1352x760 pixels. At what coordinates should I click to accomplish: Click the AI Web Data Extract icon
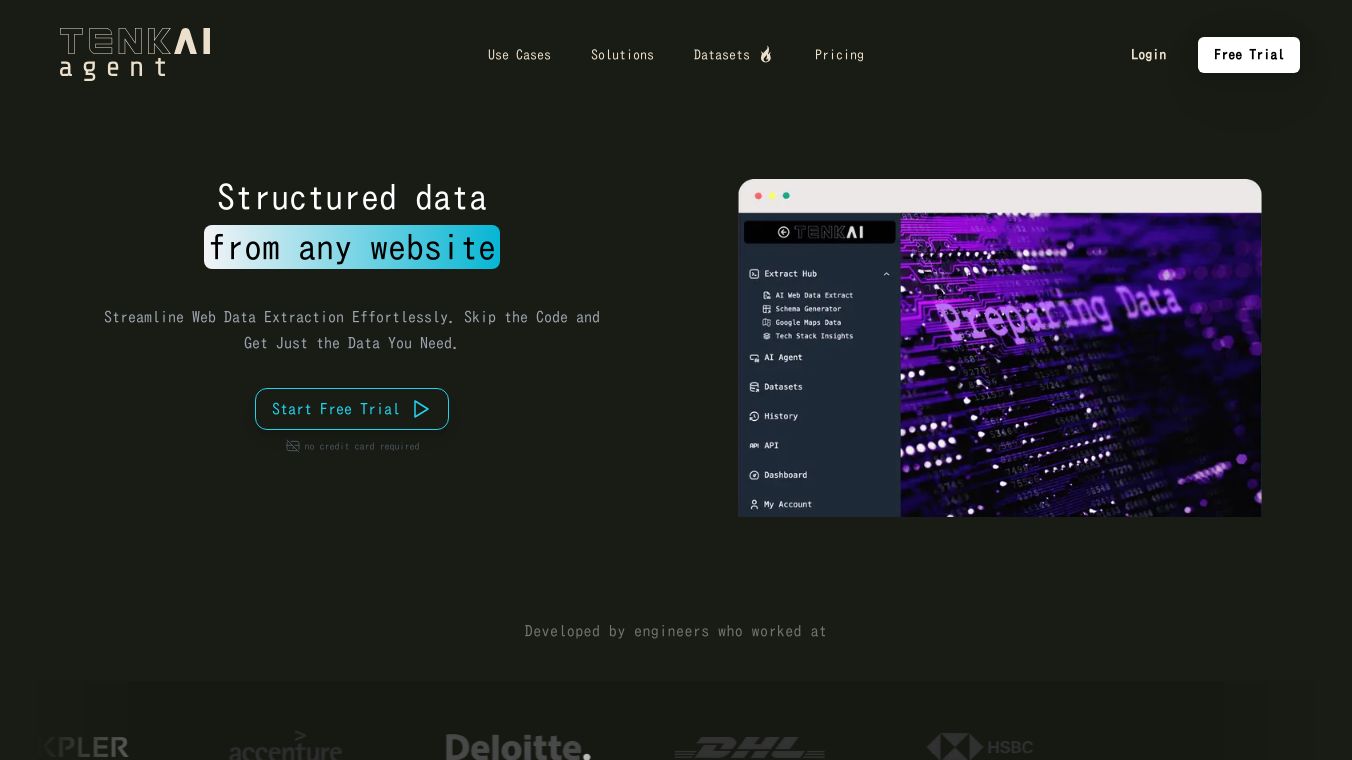tap(767, 295)
